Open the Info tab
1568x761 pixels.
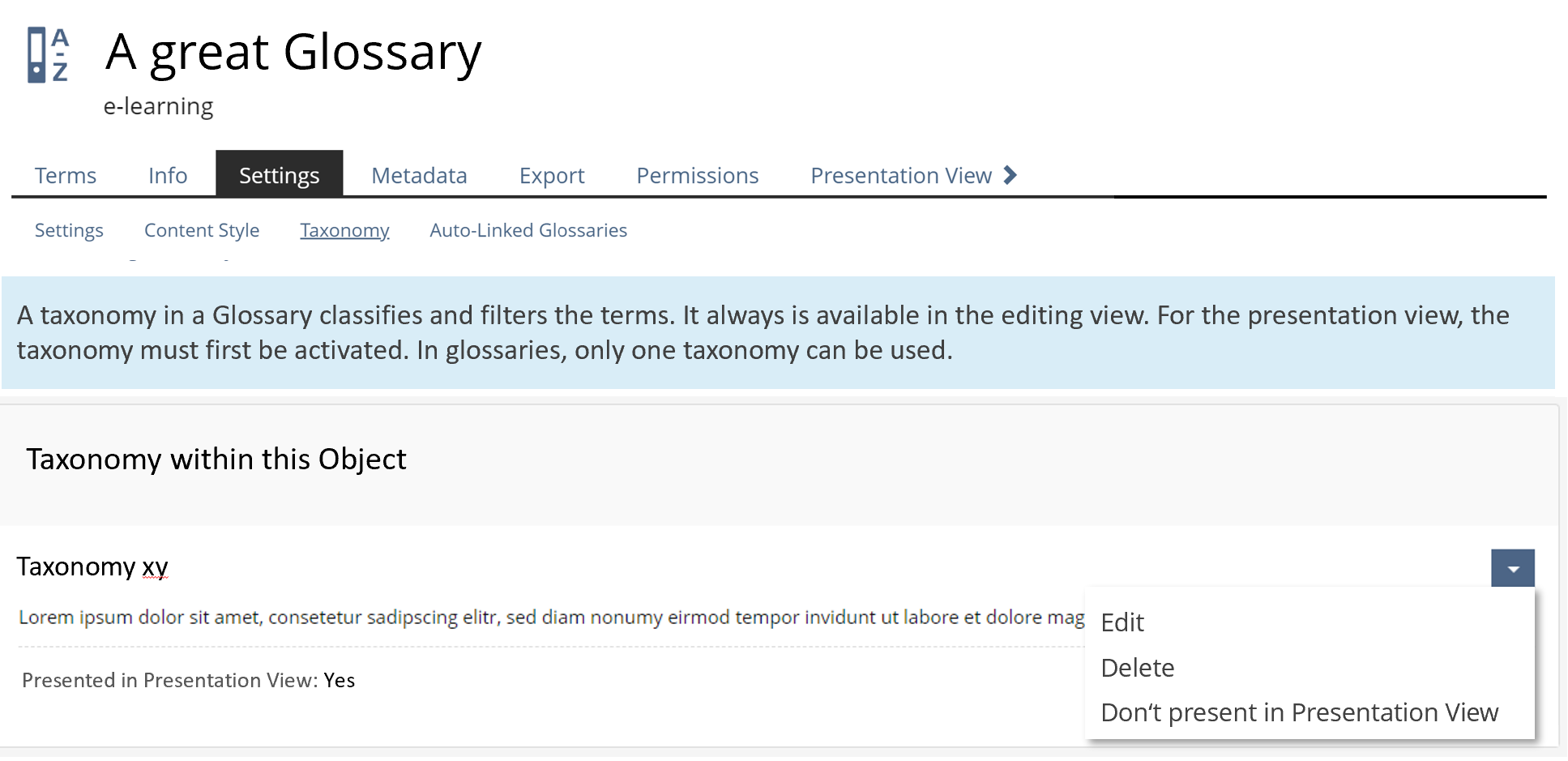click(168, 175)
